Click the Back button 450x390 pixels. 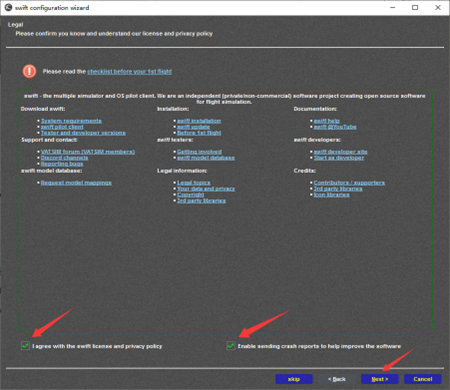[337, 379]
